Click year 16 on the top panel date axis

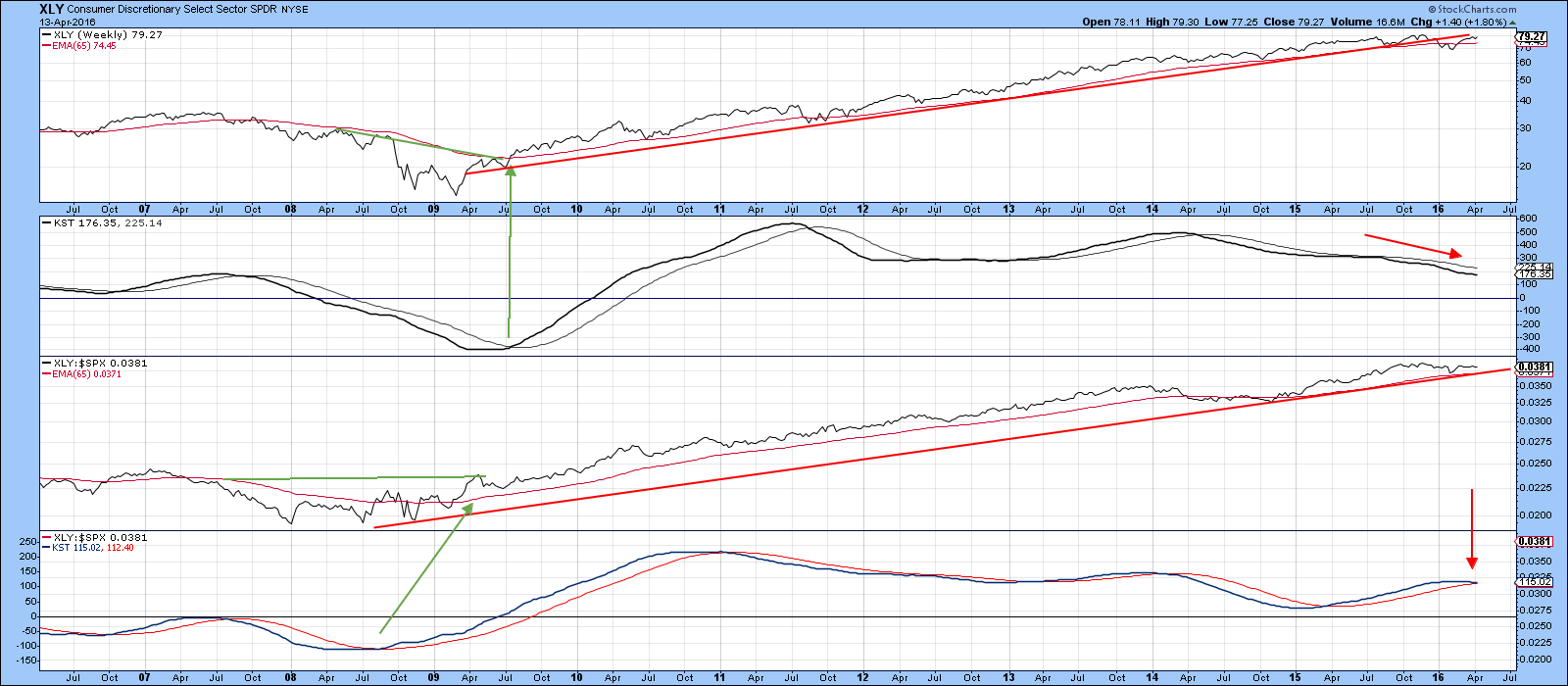(x=1439, y=209)
